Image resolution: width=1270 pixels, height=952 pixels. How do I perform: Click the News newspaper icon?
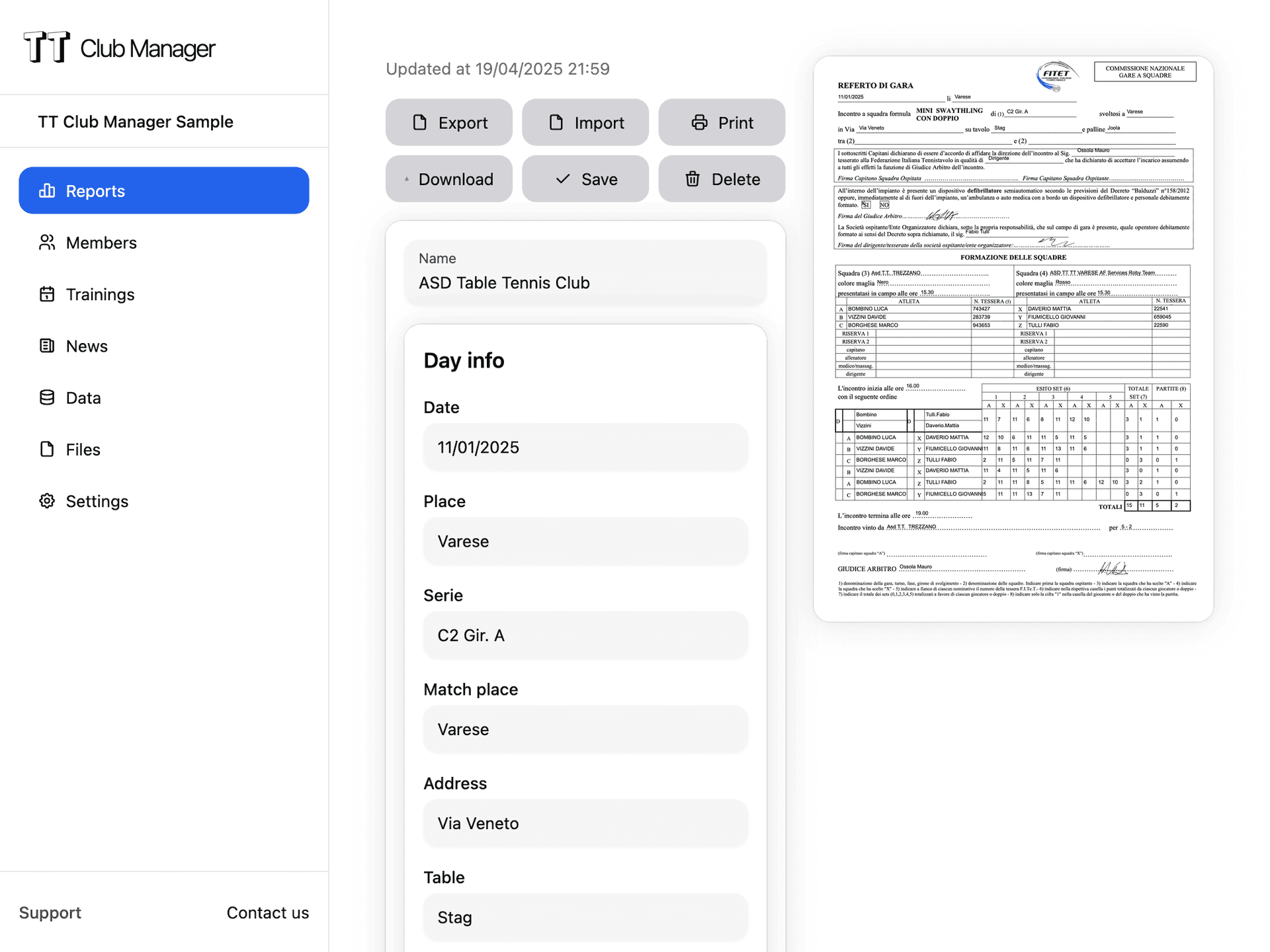point(47,346)
